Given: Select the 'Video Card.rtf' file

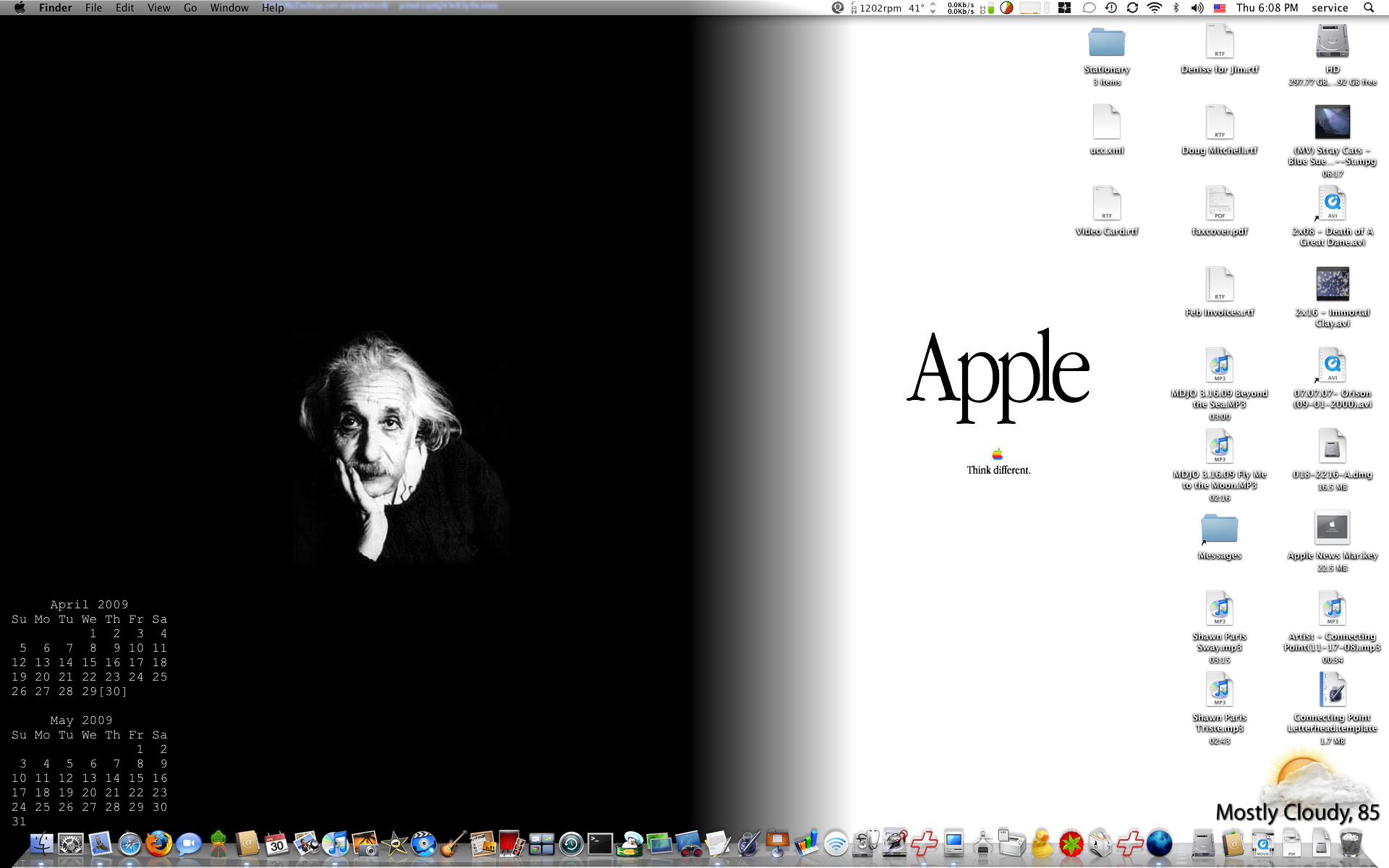Looking at the screenshot, I should [1107, 203].
